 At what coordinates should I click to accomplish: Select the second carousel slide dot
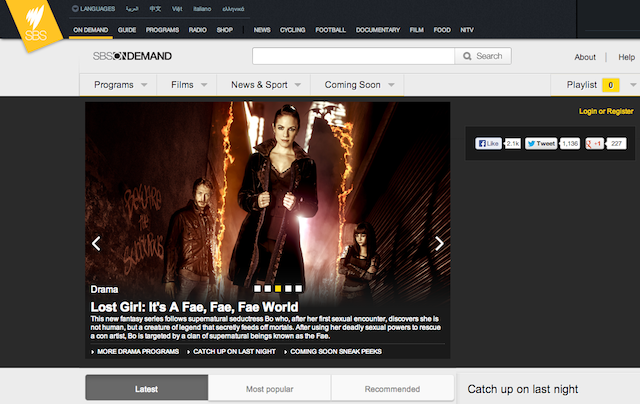click(x=267, y=289)
